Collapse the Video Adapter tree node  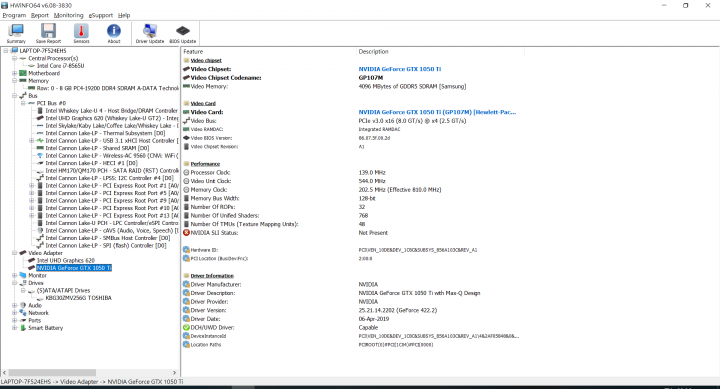(x=14, y=253)
